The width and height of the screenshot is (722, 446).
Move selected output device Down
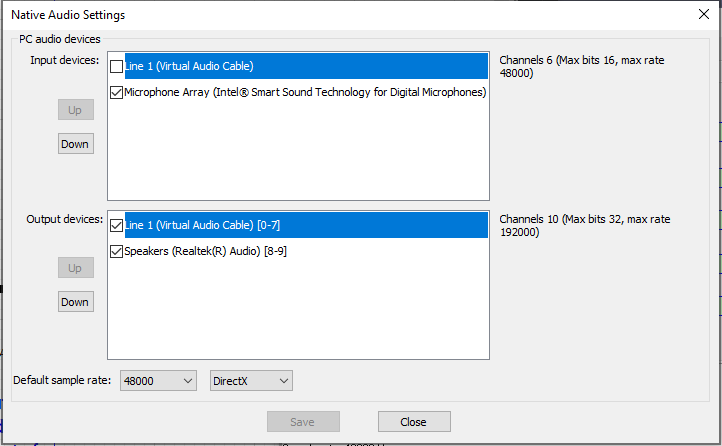(x=75, y=302)
